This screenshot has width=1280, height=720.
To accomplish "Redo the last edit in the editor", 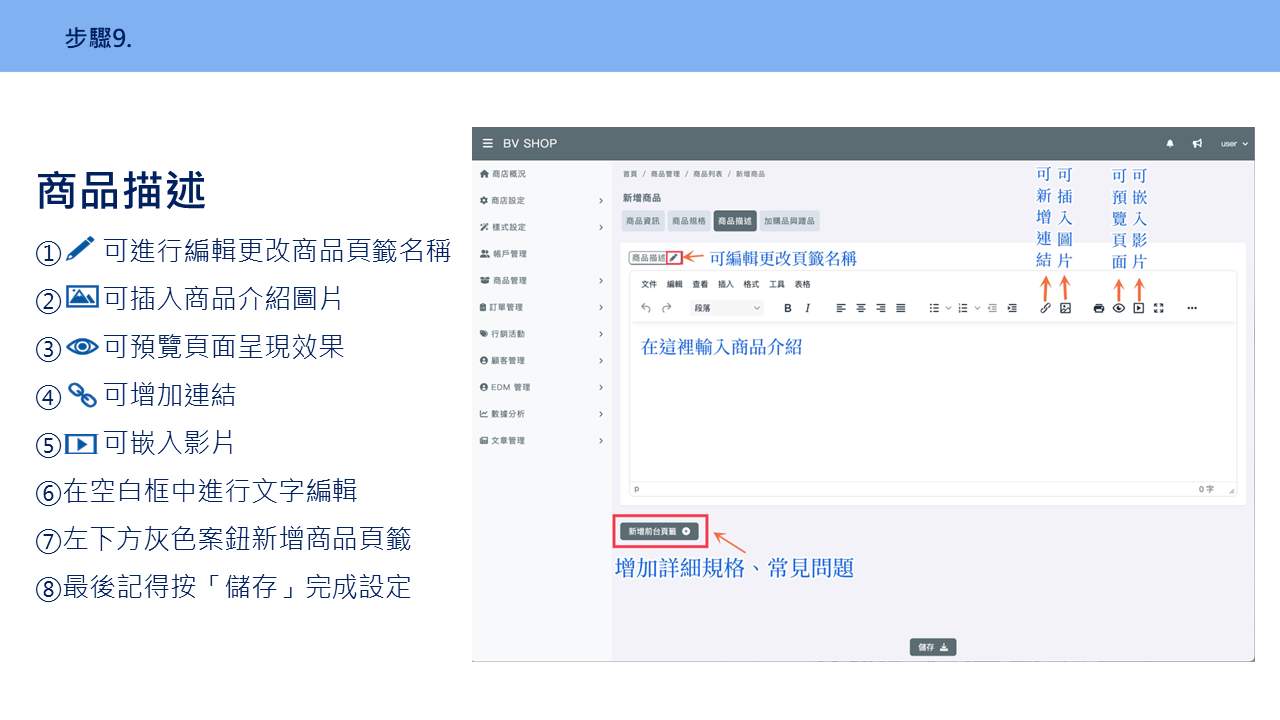I will [666, 308].
